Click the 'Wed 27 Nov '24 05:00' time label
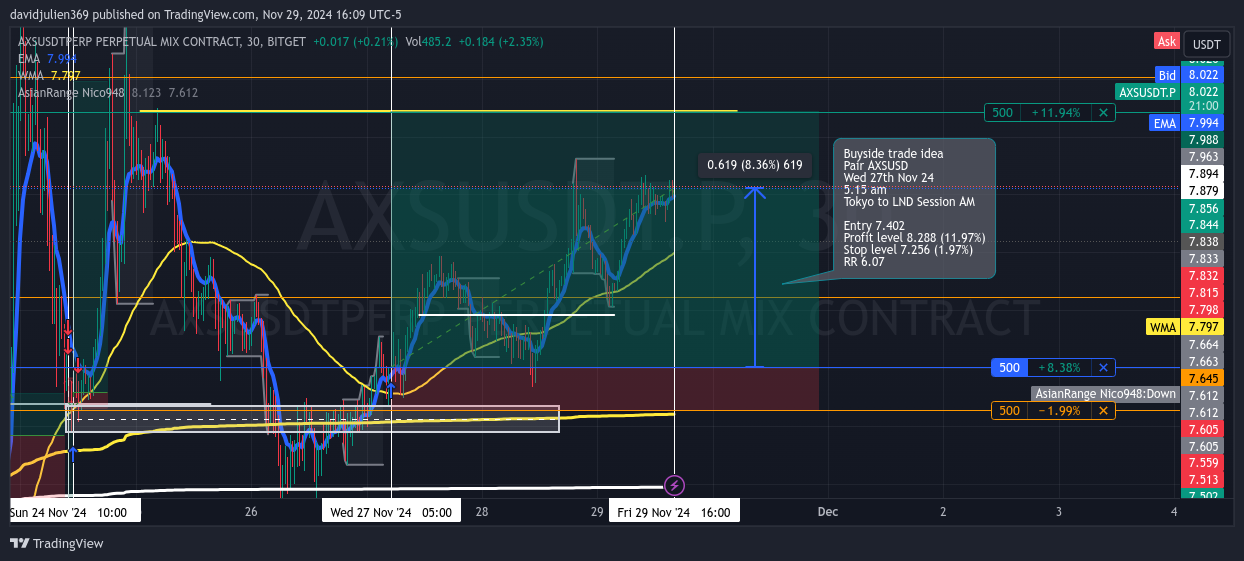Image resolution: width=1244 pixels, height=561 pixels. 391,512
